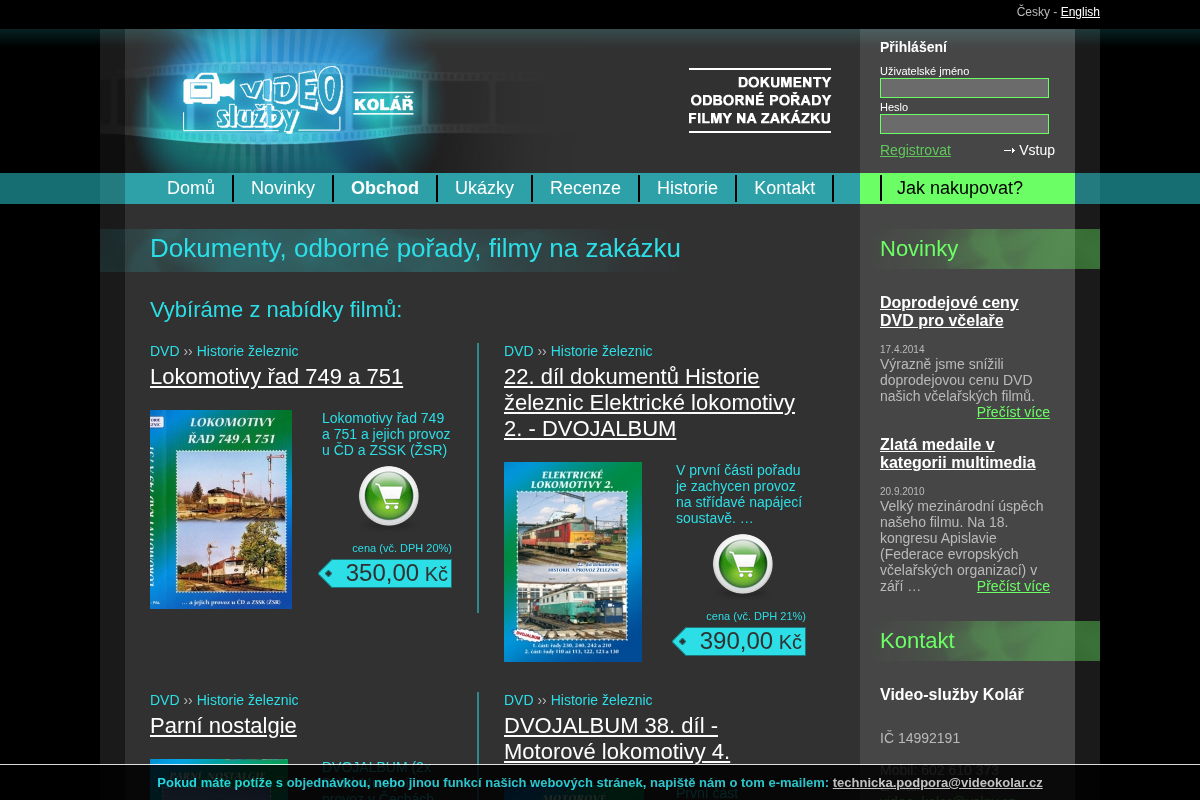Screen dimensions: 1200x800
Task: Click date 20.9.2010 in news
Action: coord(902,492)
